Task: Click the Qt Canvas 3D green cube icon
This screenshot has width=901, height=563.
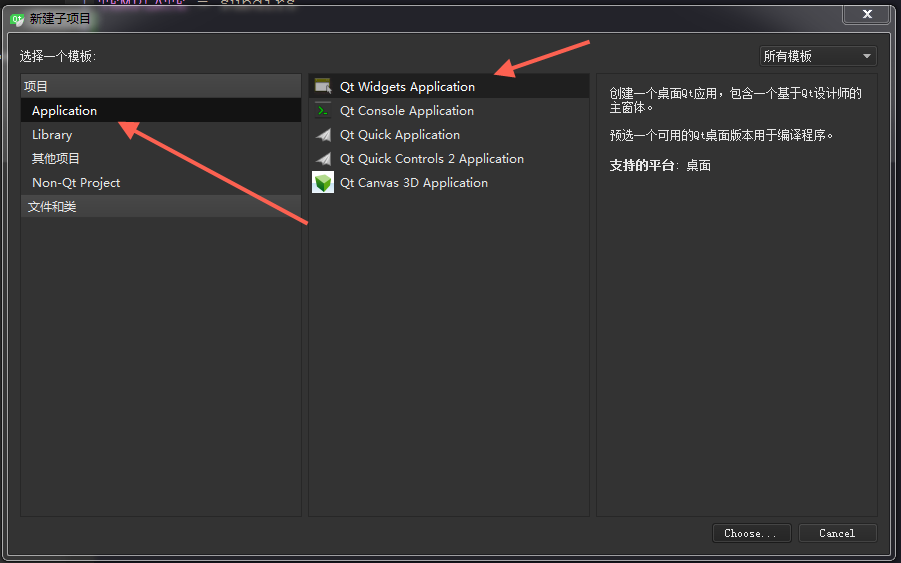Action: (x=323, y=183)
